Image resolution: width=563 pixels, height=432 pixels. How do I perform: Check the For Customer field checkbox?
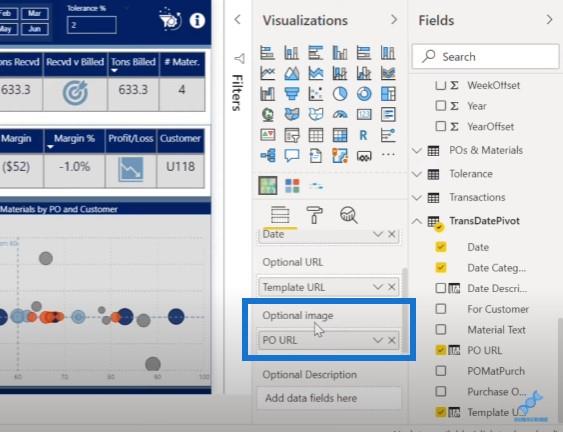[x=441, y=309]
